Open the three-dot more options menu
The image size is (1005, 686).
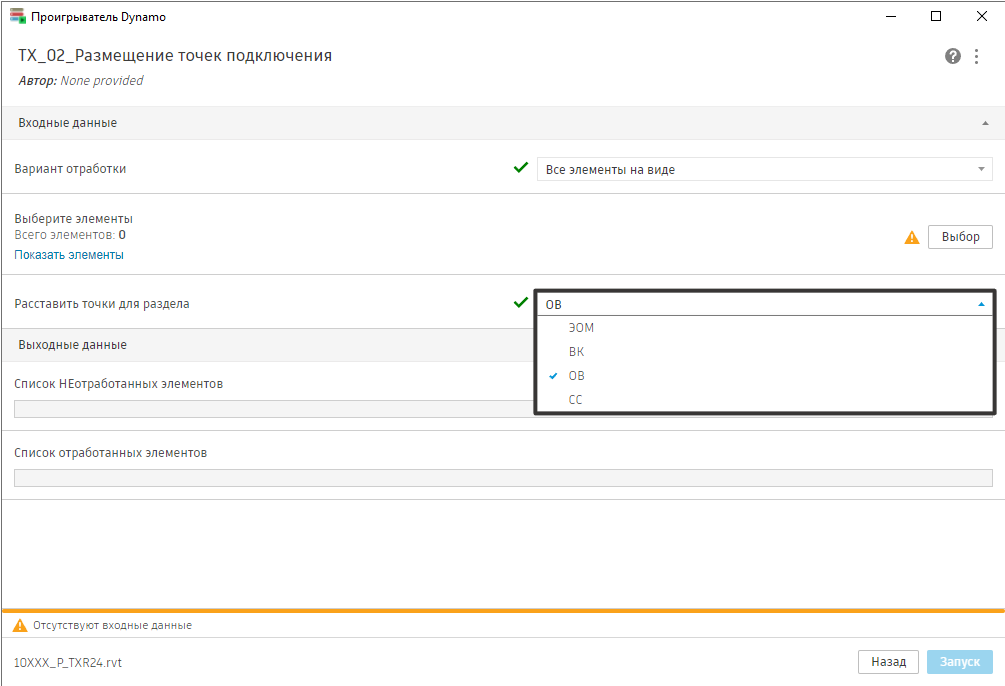coord(977,56)
